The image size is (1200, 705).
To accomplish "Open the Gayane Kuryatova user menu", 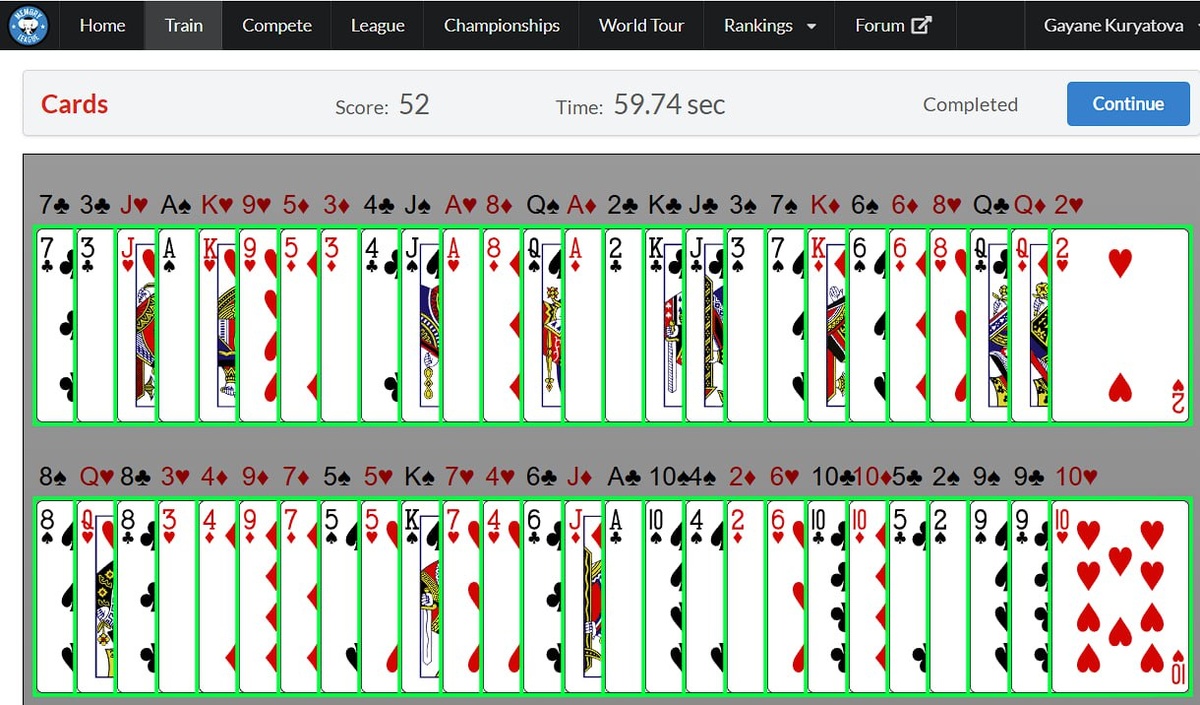I will pyautogui.click(x=1112, y=25).
